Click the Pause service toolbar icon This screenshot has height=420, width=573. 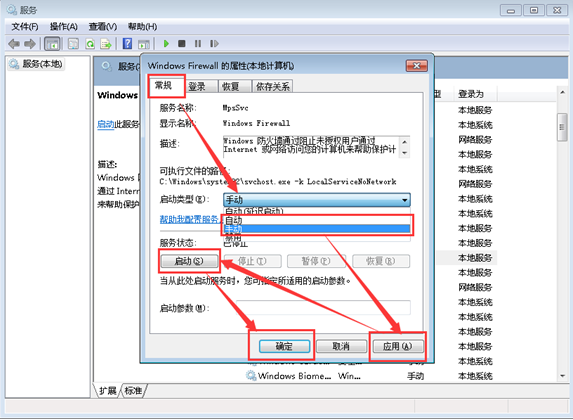tap(198, 44)
